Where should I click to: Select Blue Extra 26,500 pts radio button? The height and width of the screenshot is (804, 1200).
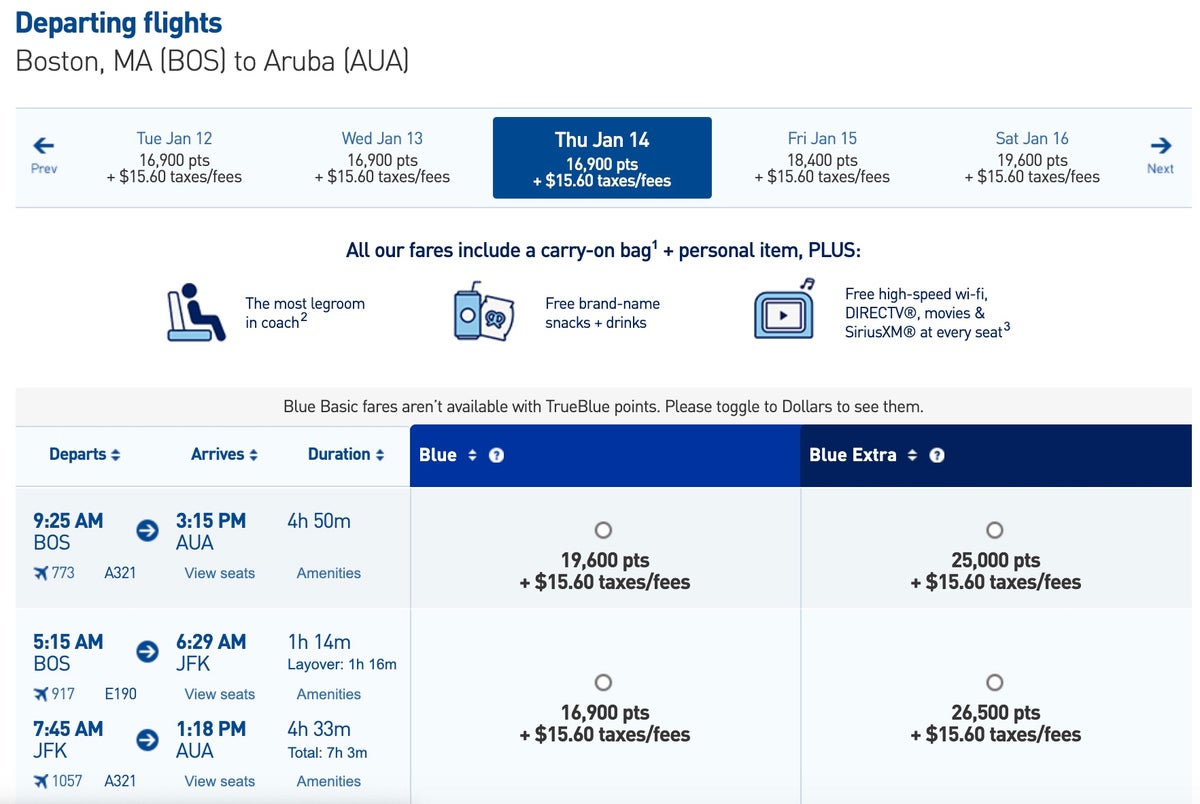(994, 682)
